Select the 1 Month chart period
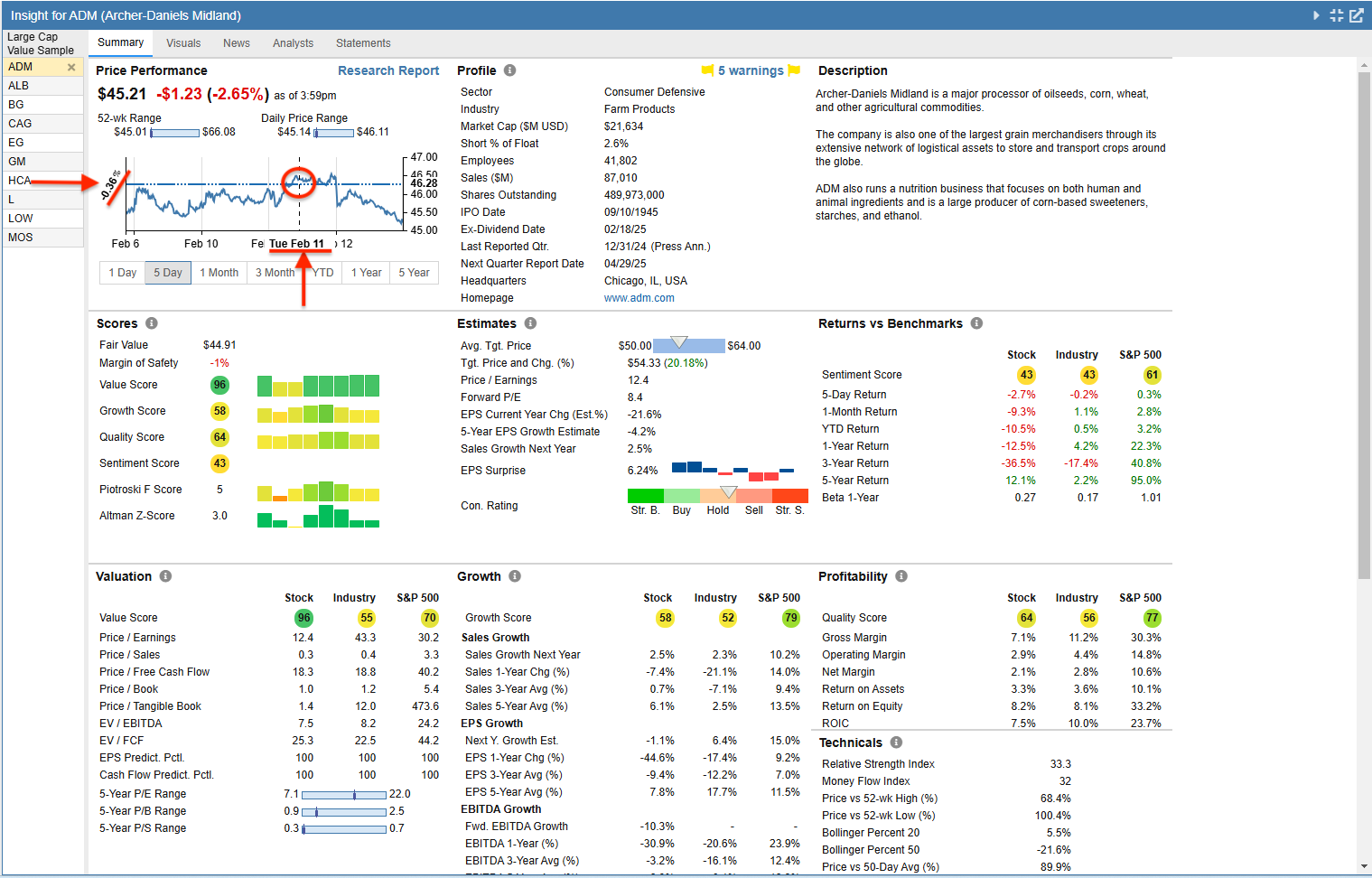Screen dimensions: 1372x878 tap(219, 273)
